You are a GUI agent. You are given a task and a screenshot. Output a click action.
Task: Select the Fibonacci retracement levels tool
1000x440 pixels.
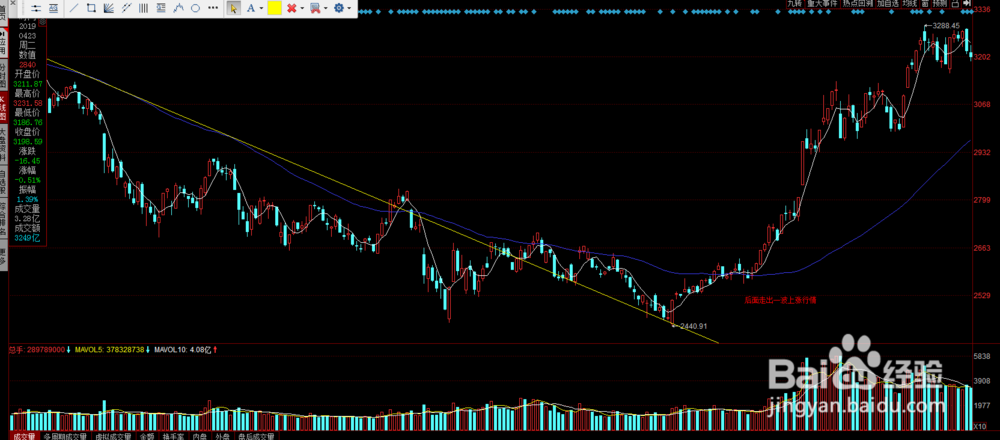coord(161,8)
